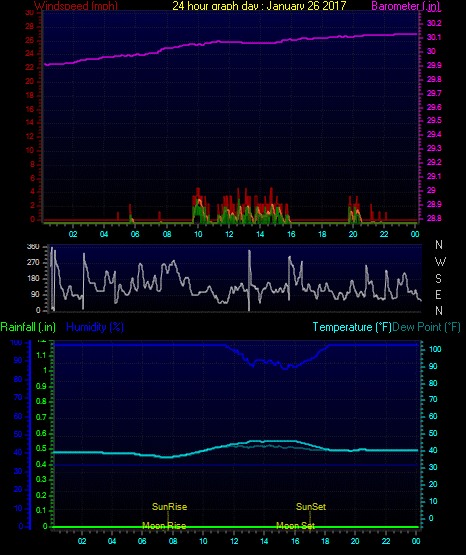Click the S compass direction label

point(438,279)
